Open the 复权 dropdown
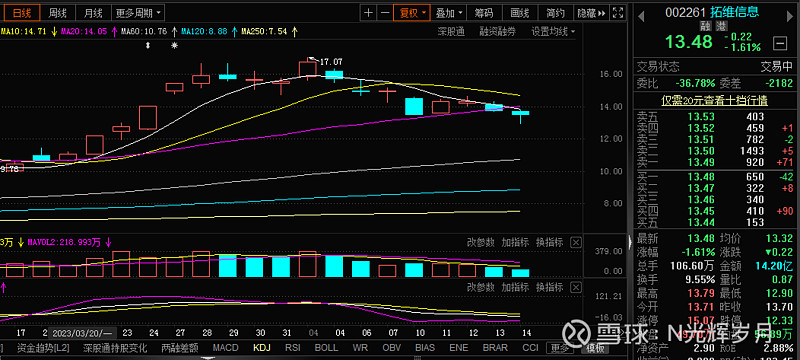 point(412,13)
